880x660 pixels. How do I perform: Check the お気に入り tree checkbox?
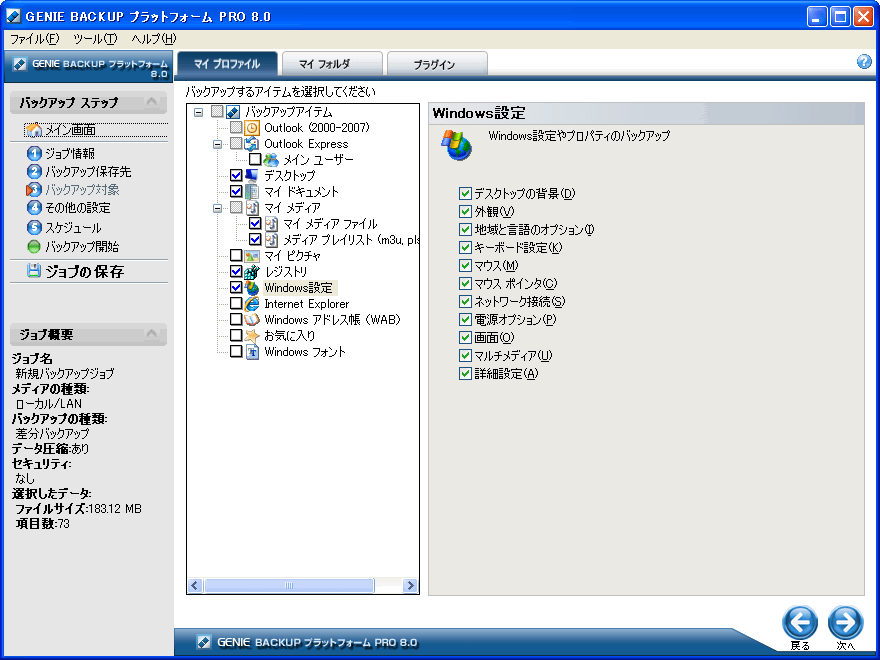tap(236, 336)
